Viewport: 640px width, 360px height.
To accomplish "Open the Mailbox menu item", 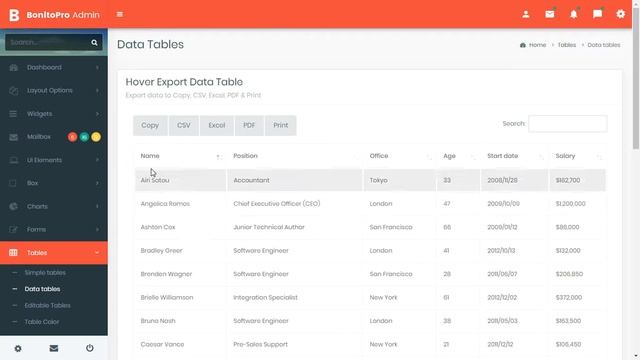I will 39,137.
